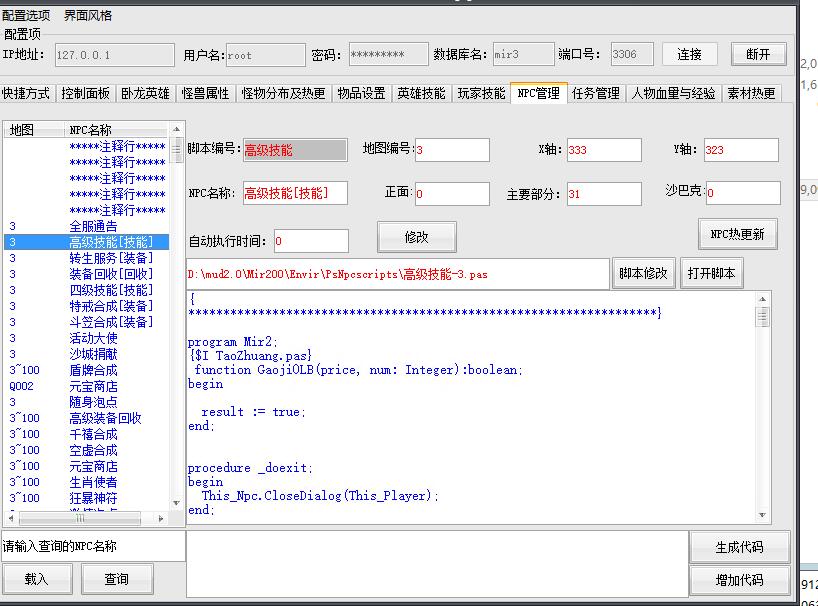The image size is (818, 606).
Task: Open the 界面风格 menu
Action: pyautogui.click(x=88, y=16)
